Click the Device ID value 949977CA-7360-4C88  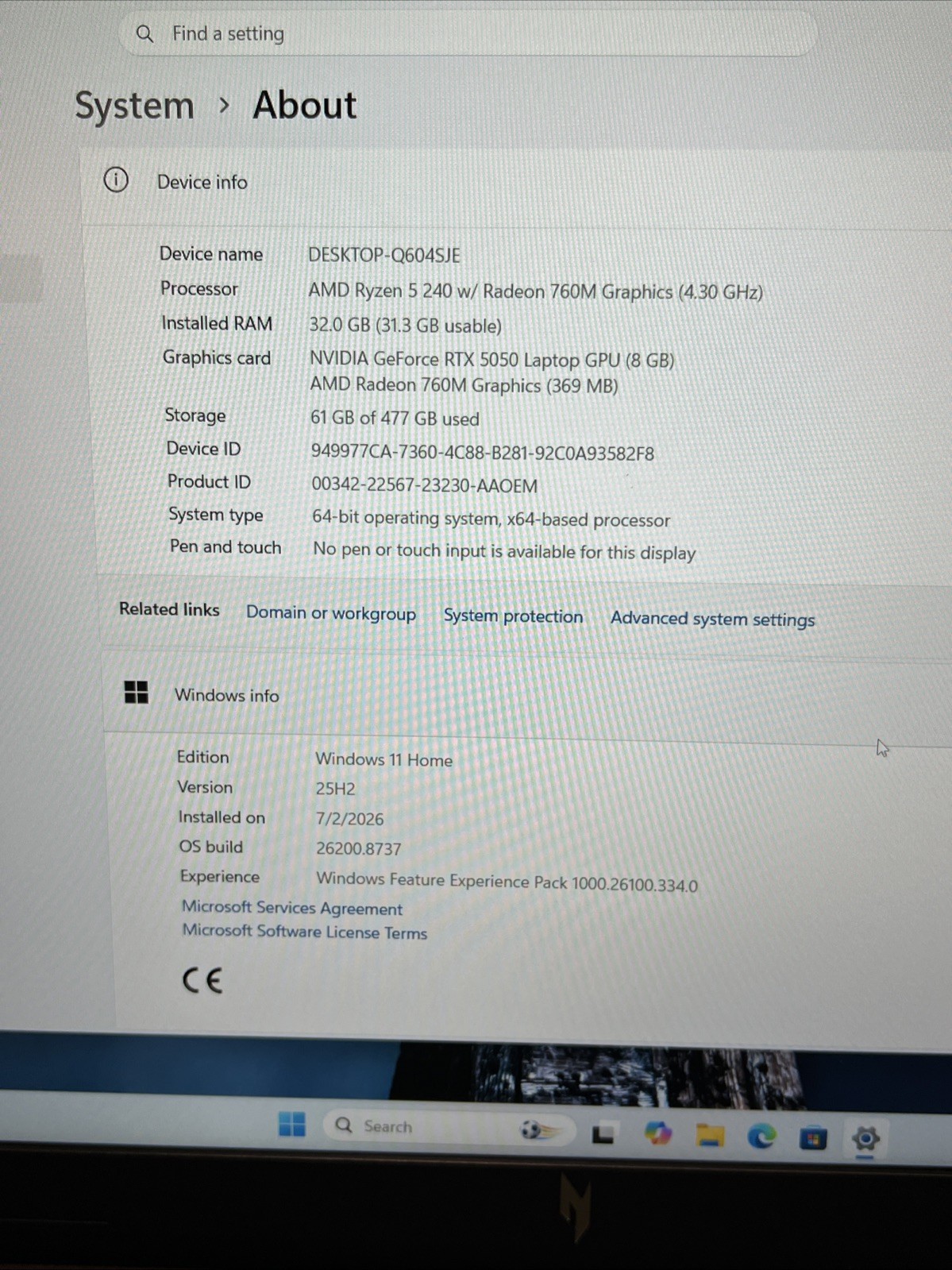pos(483,453)
